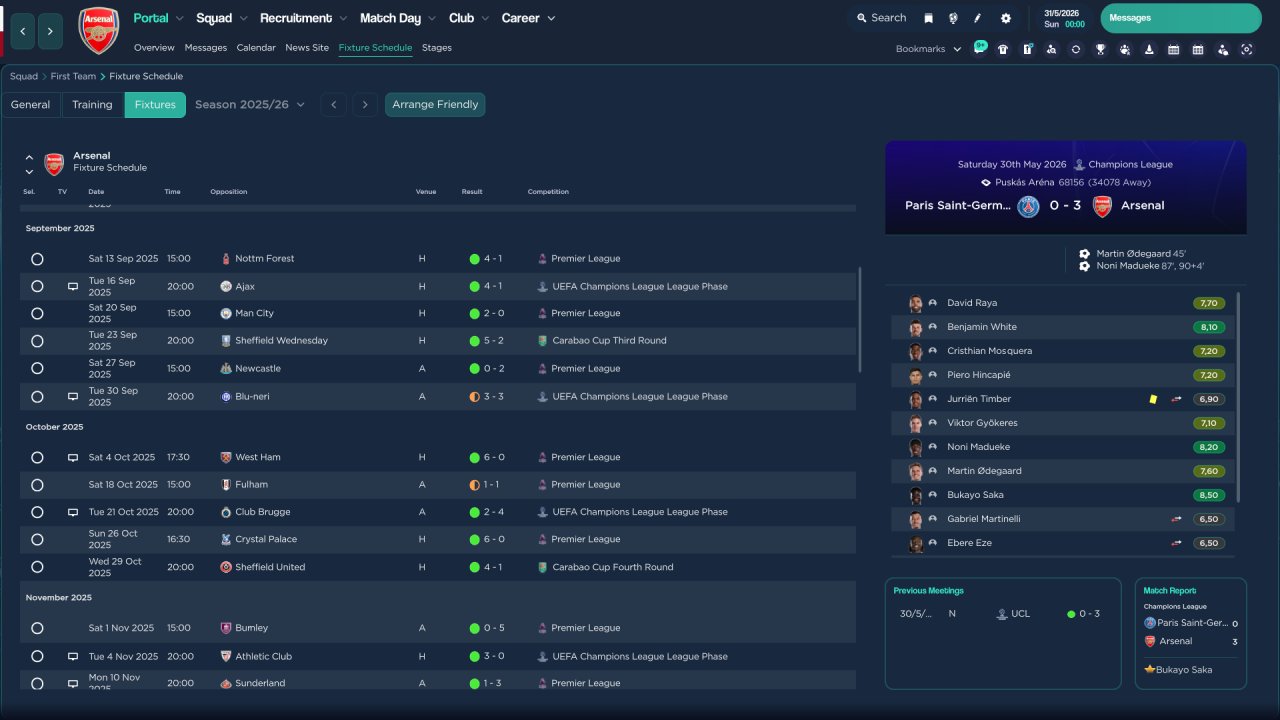Open the Season 2025/26 dropdown

tap(250, 105)
